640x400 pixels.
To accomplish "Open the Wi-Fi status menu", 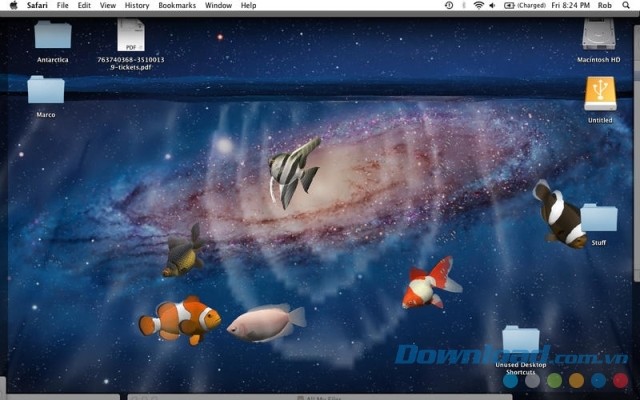I will pyautogui.click(x=478, y=5).
